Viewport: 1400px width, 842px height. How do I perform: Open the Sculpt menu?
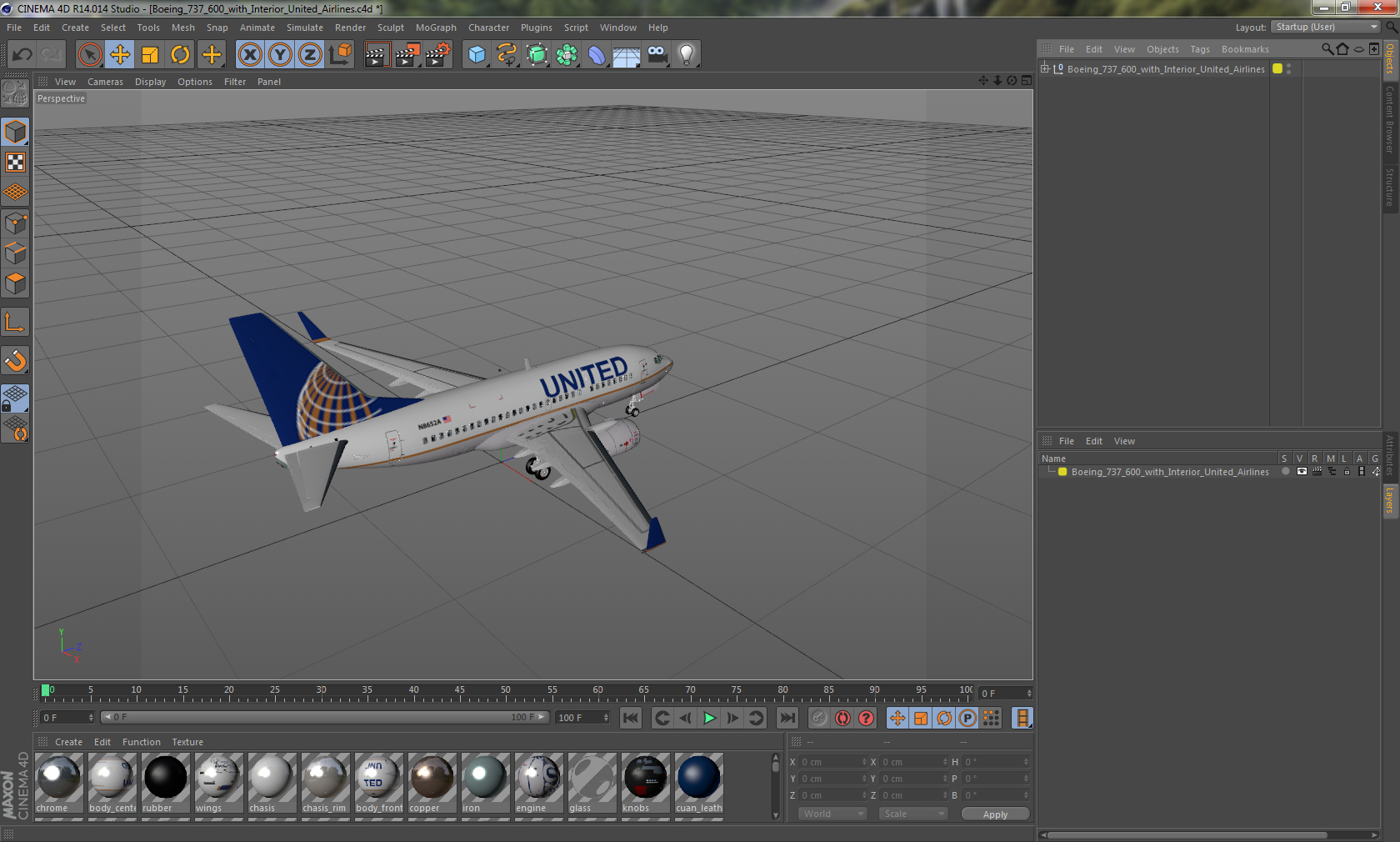(x=390, y=28)
